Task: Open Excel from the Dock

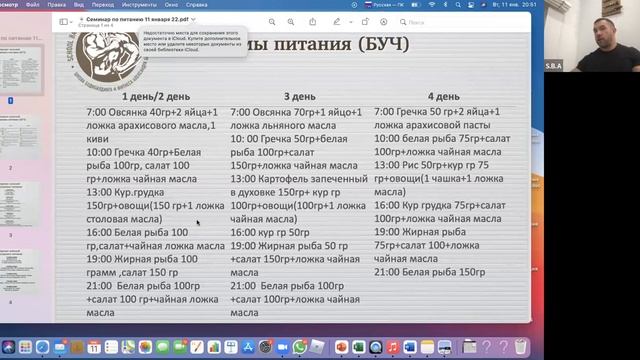Action: click(x=358, y=347)
